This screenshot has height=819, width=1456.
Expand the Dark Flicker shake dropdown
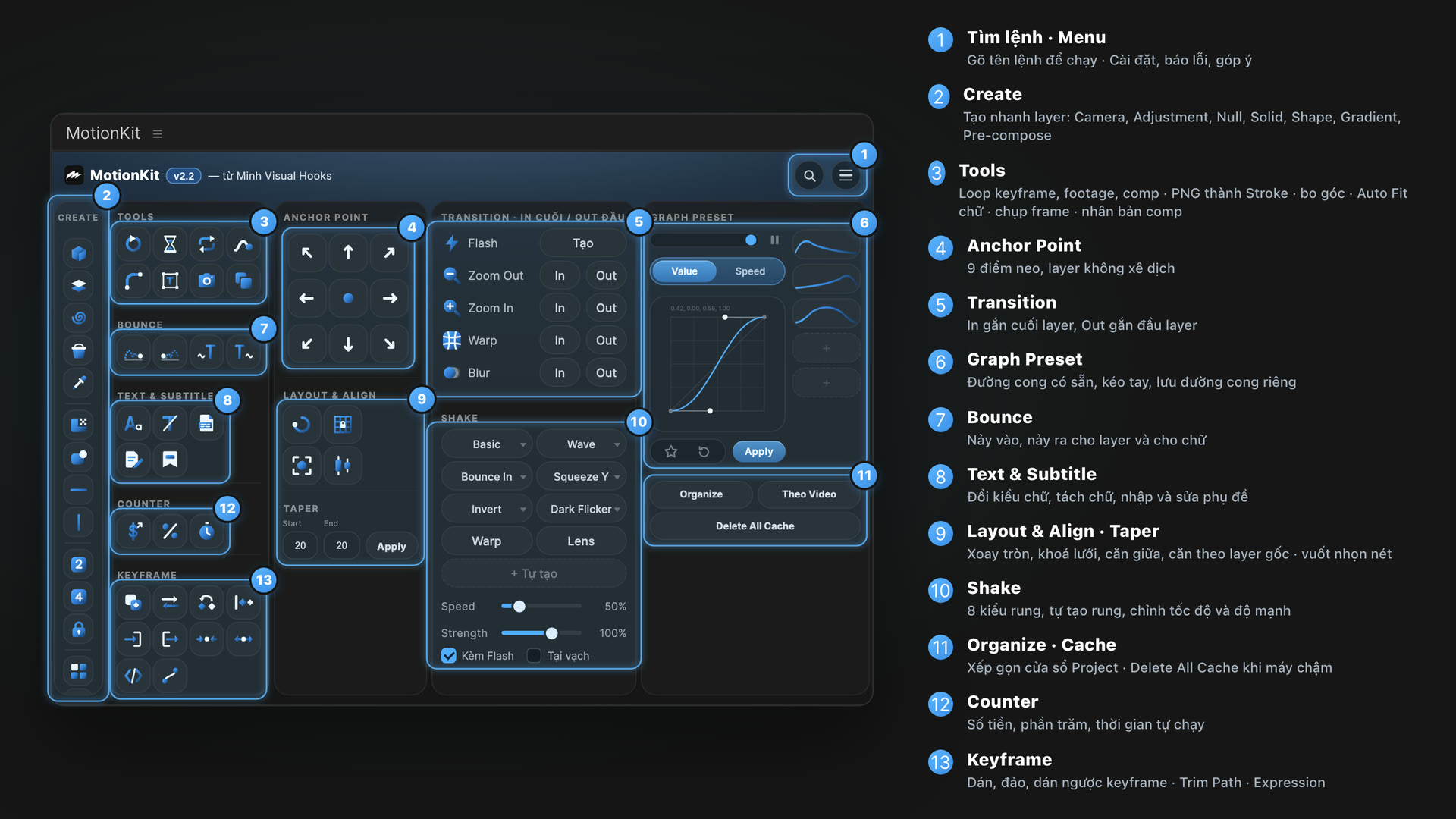point(581,510)
